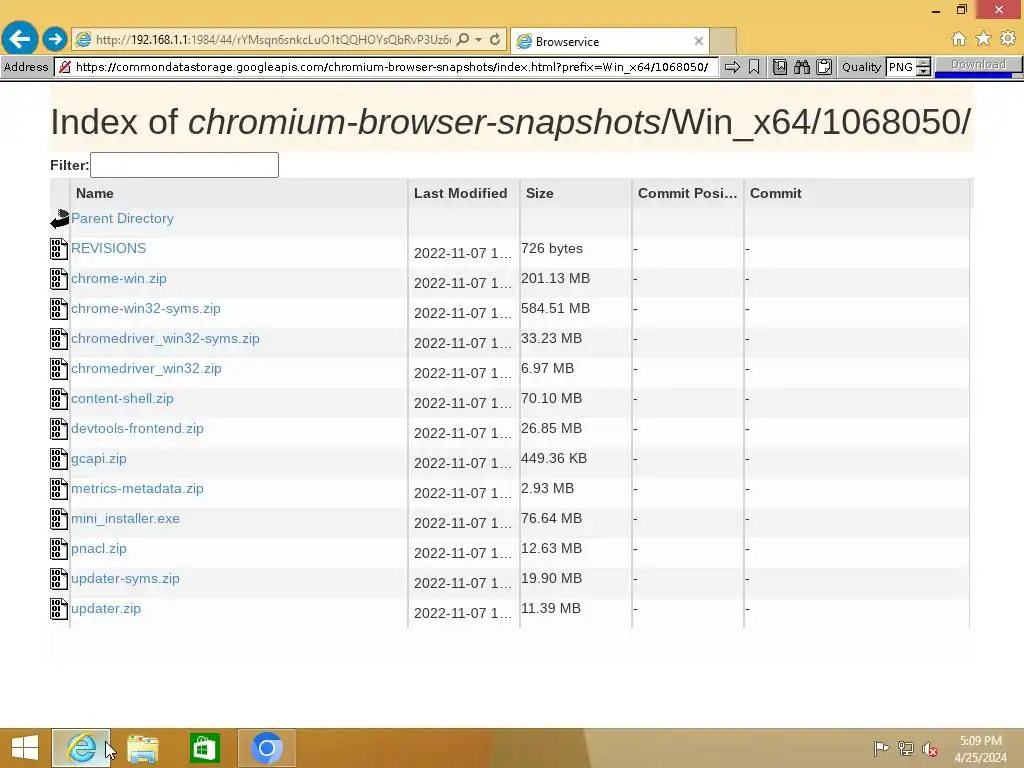Open the pnacl.zip link
This screenshot has height=768, width=1024.
pyautogui.click(x=99, y=549)
